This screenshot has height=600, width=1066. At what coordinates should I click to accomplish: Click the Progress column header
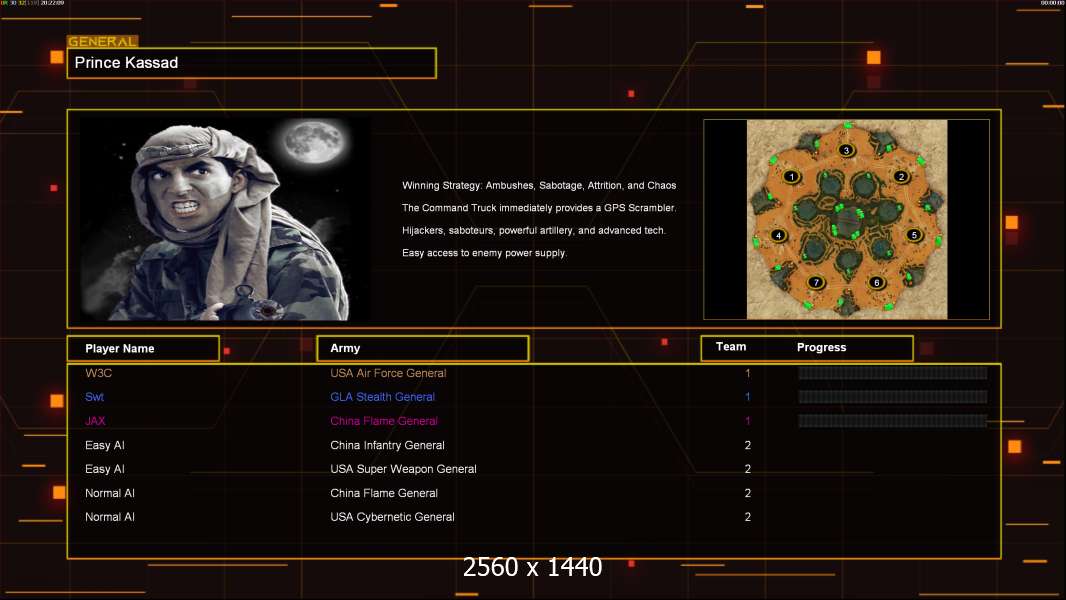pos(821,347)
